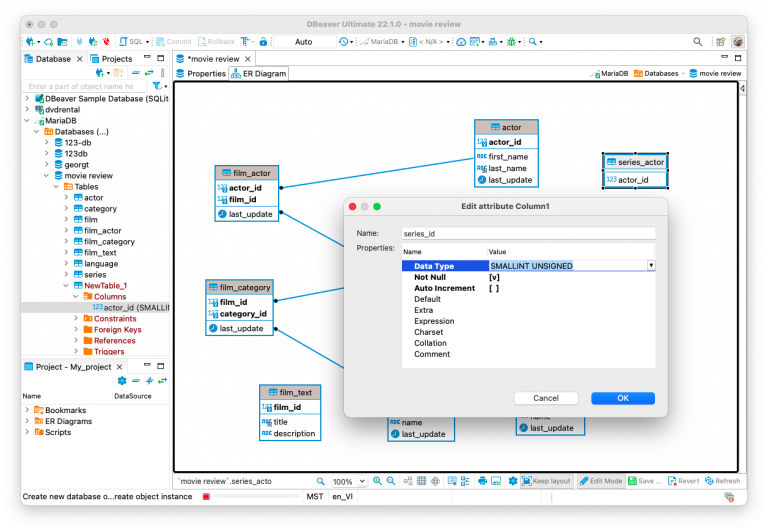This screenshot has width=768, height=531.
Task: Select the Comment property row
Action: pos(528,354)
